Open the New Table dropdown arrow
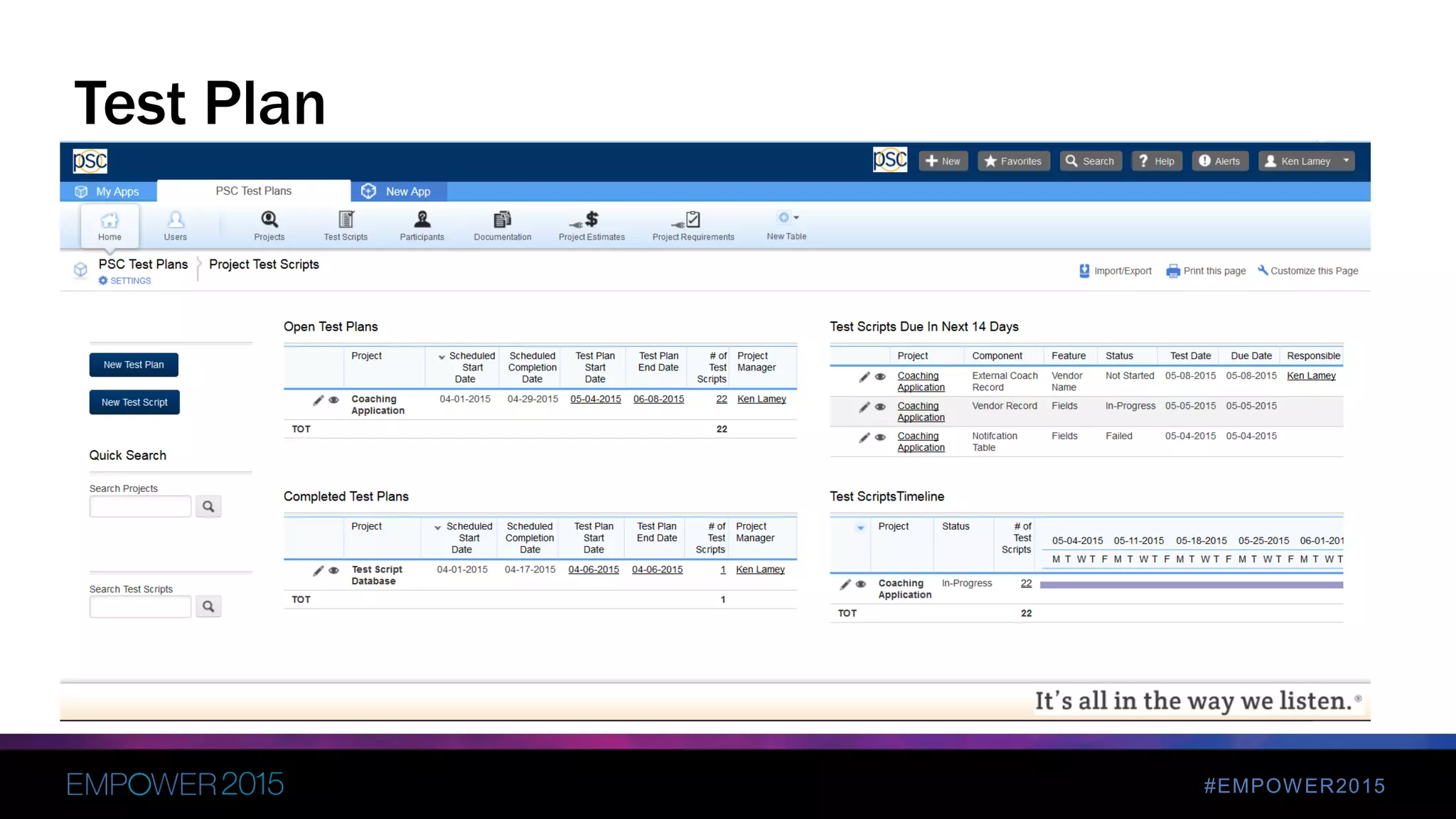The width and height of the screenshot is (1456, 819). click(x=796, y=218)
